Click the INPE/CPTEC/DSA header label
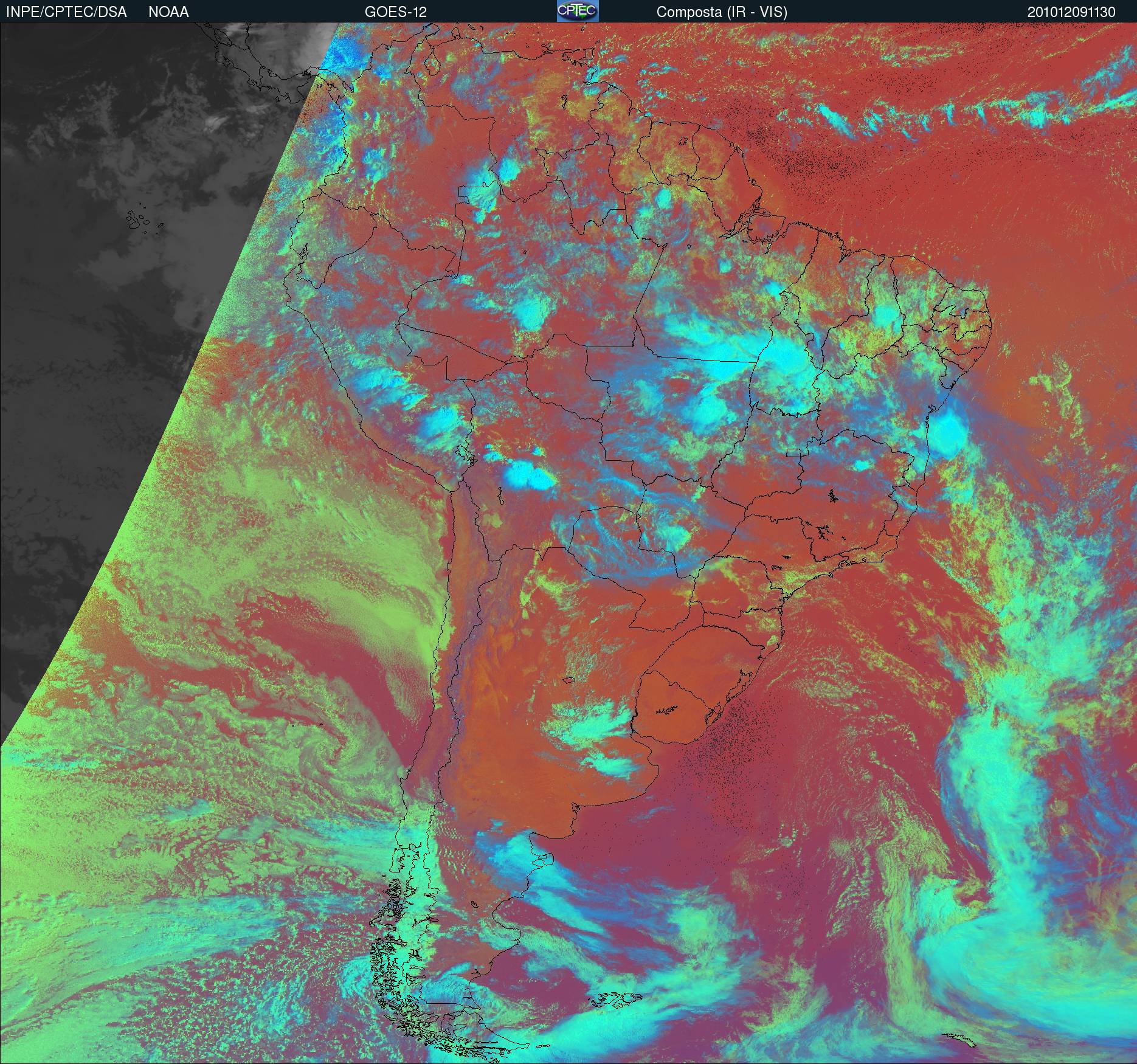The image size is (1137, 1064). (x=66, y=12)
